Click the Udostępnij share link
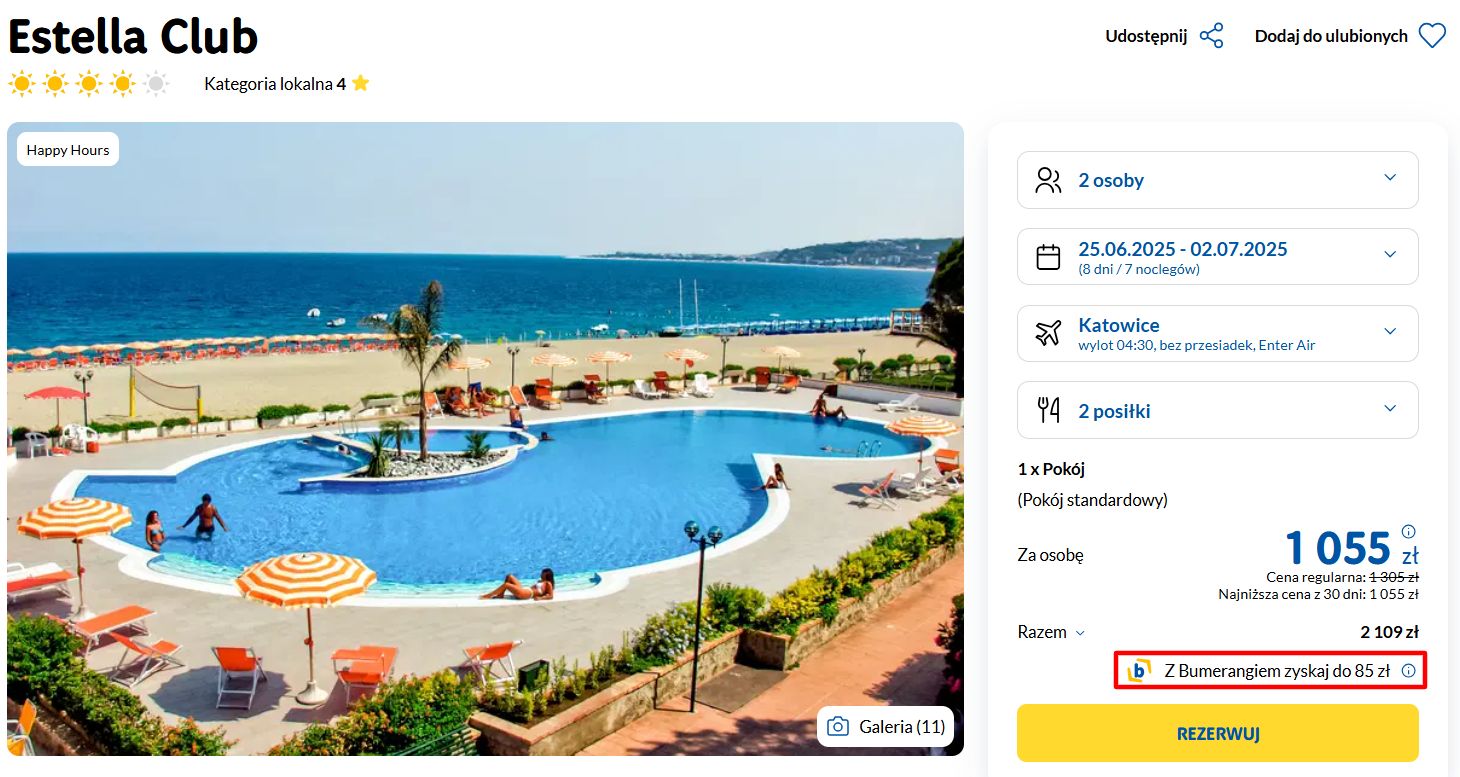The height and width of the screenshot is (777, 1460). tap(1146, 36)
